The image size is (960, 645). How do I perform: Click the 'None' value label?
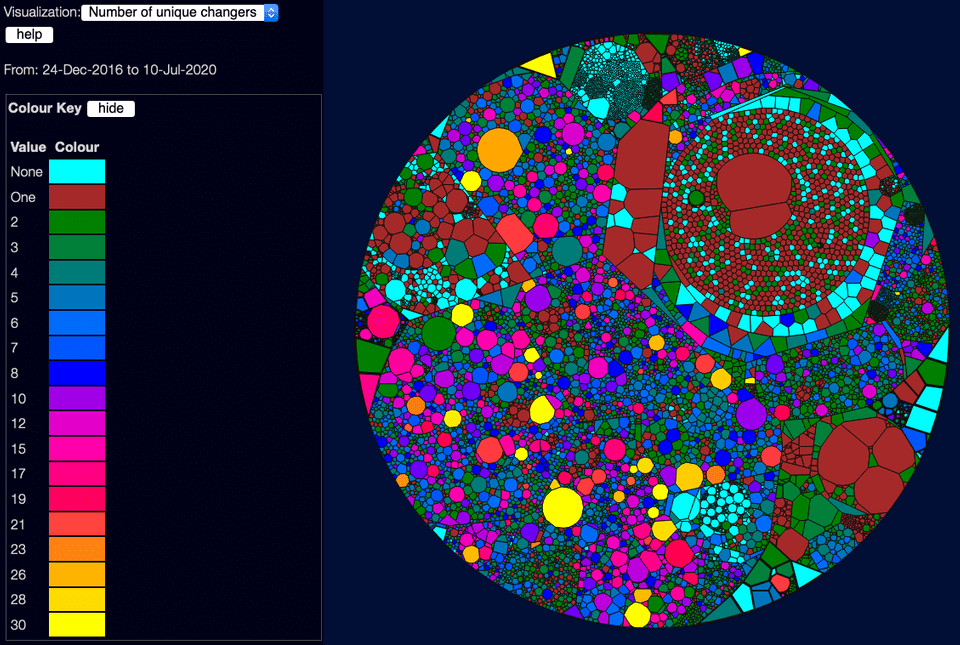point(26,172)
